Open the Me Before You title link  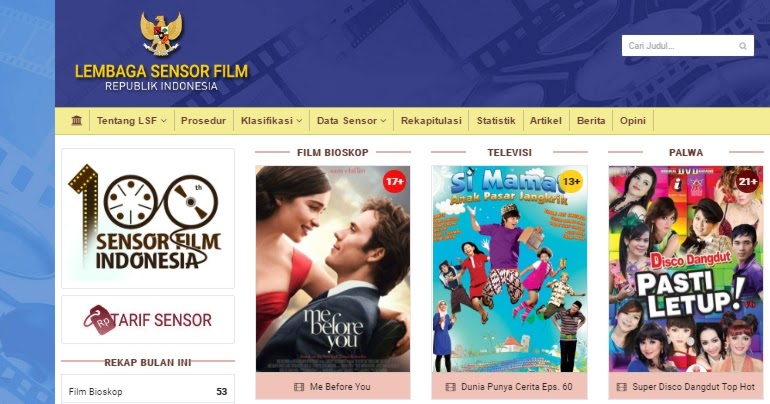(x=340, y=387)
